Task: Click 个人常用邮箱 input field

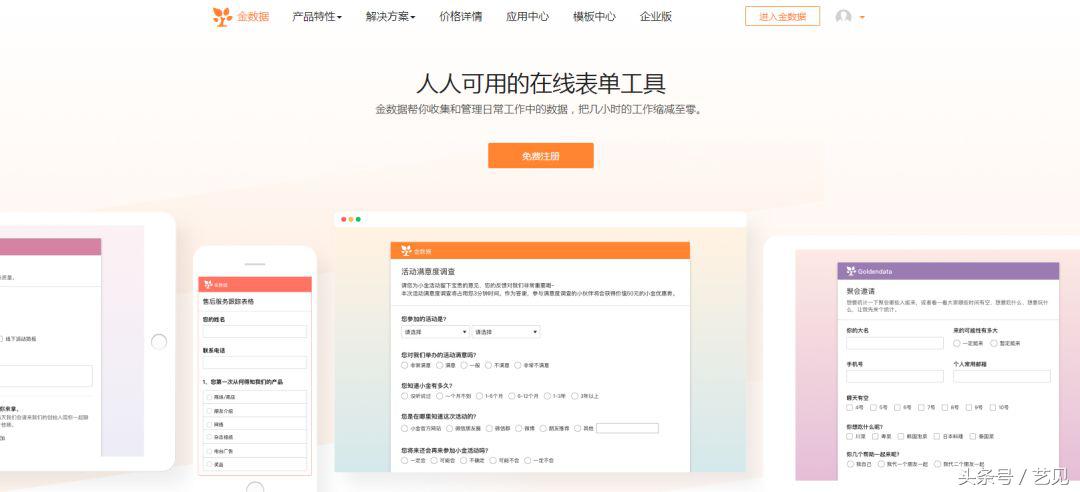Action: (x=1001, y=376)
